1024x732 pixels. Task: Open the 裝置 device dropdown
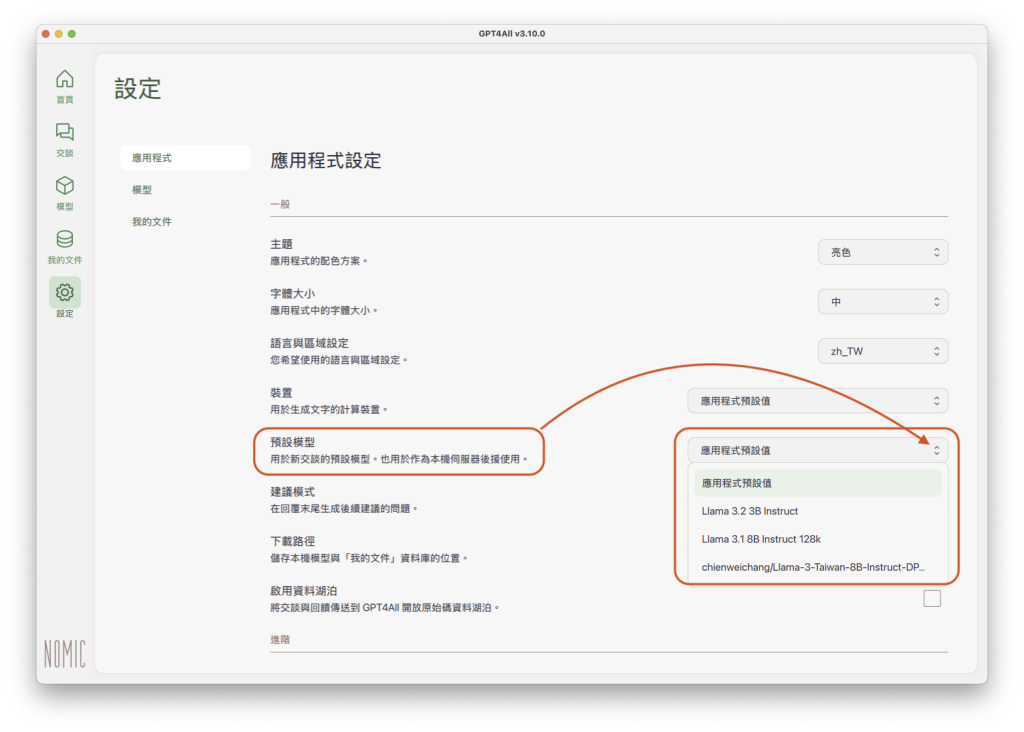tap(817, 400)
